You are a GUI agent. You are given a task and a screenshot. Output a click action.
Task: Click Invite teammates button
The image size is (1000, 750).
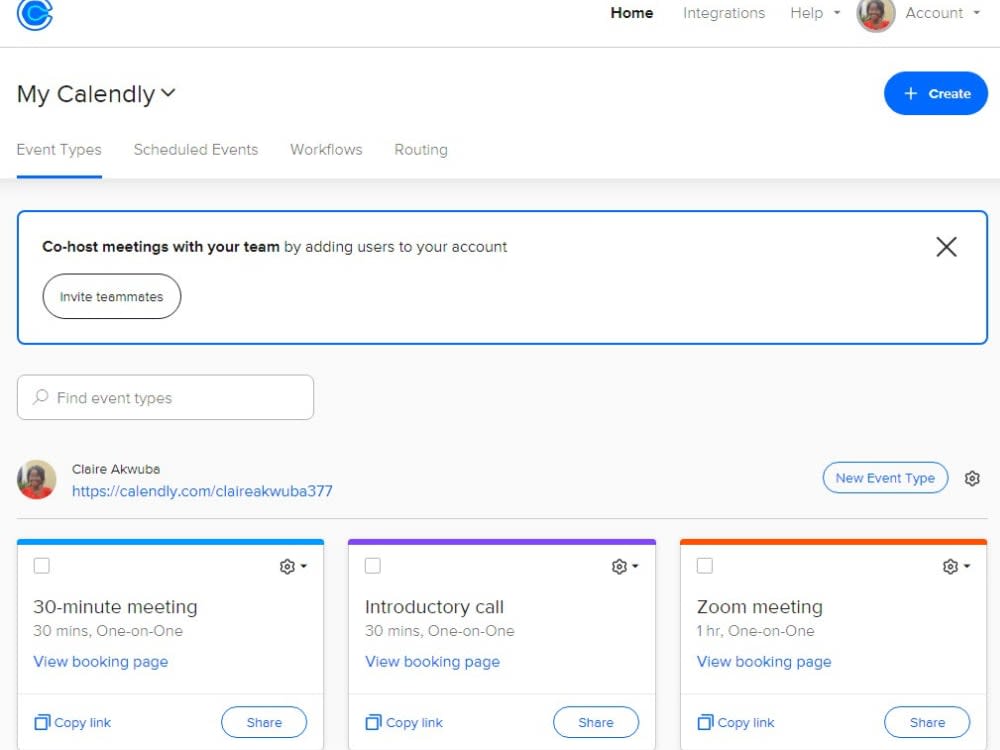coord(112,297)
